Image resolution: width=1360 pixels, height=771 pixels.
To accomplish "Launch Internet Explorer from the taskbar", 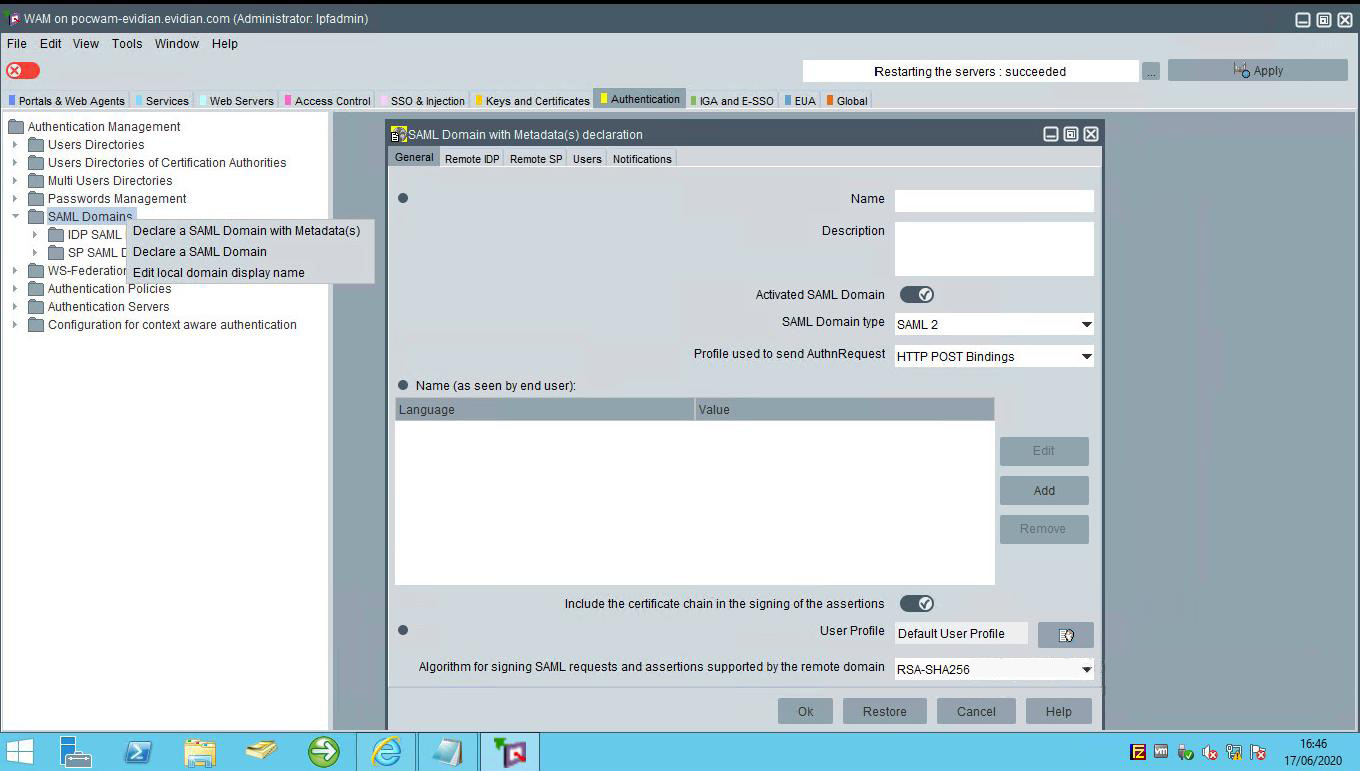I will 386,751.
